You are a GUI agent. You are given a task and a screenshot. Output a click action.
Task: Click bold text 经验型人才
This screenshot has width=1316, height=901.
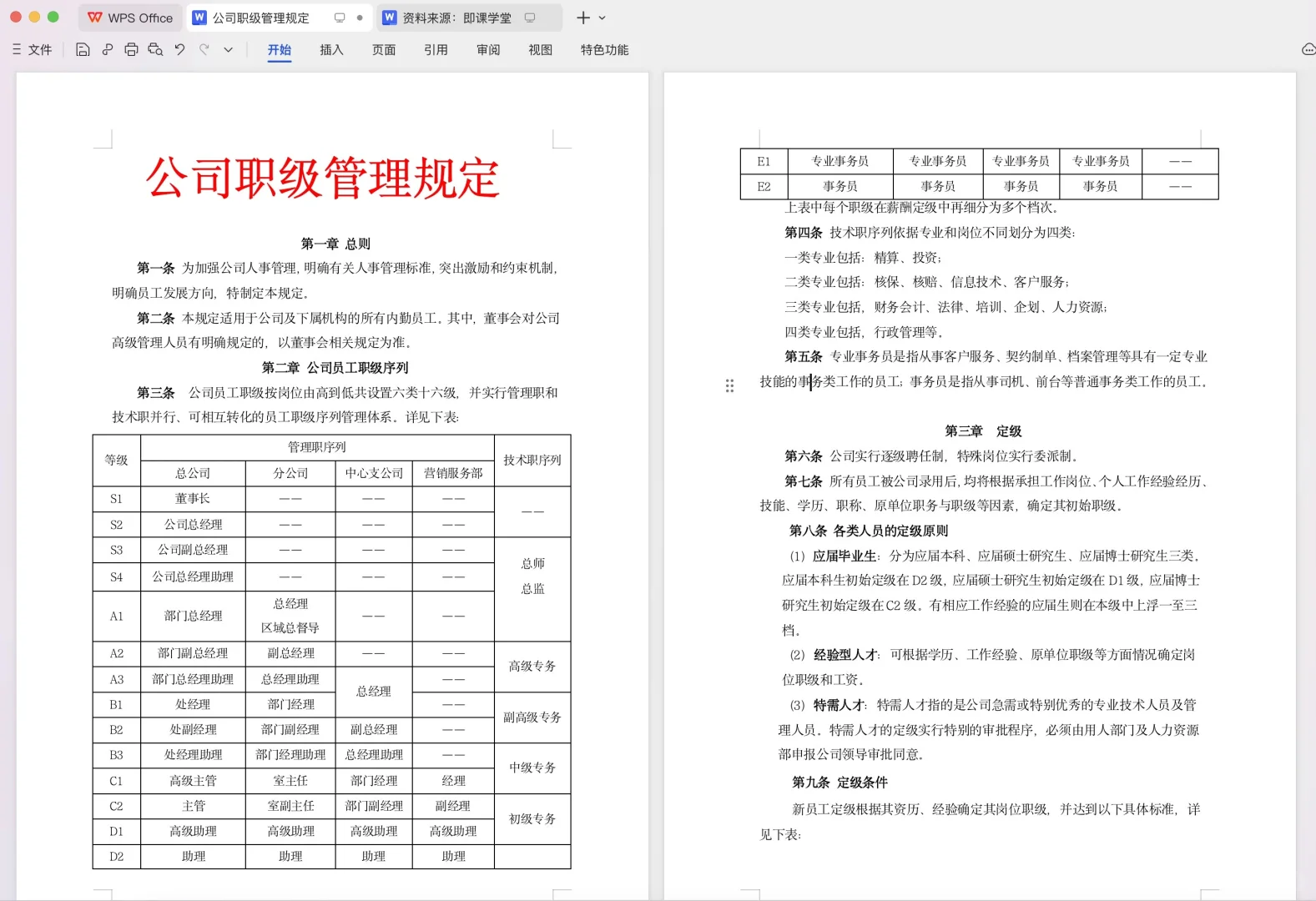click(845, 656)
